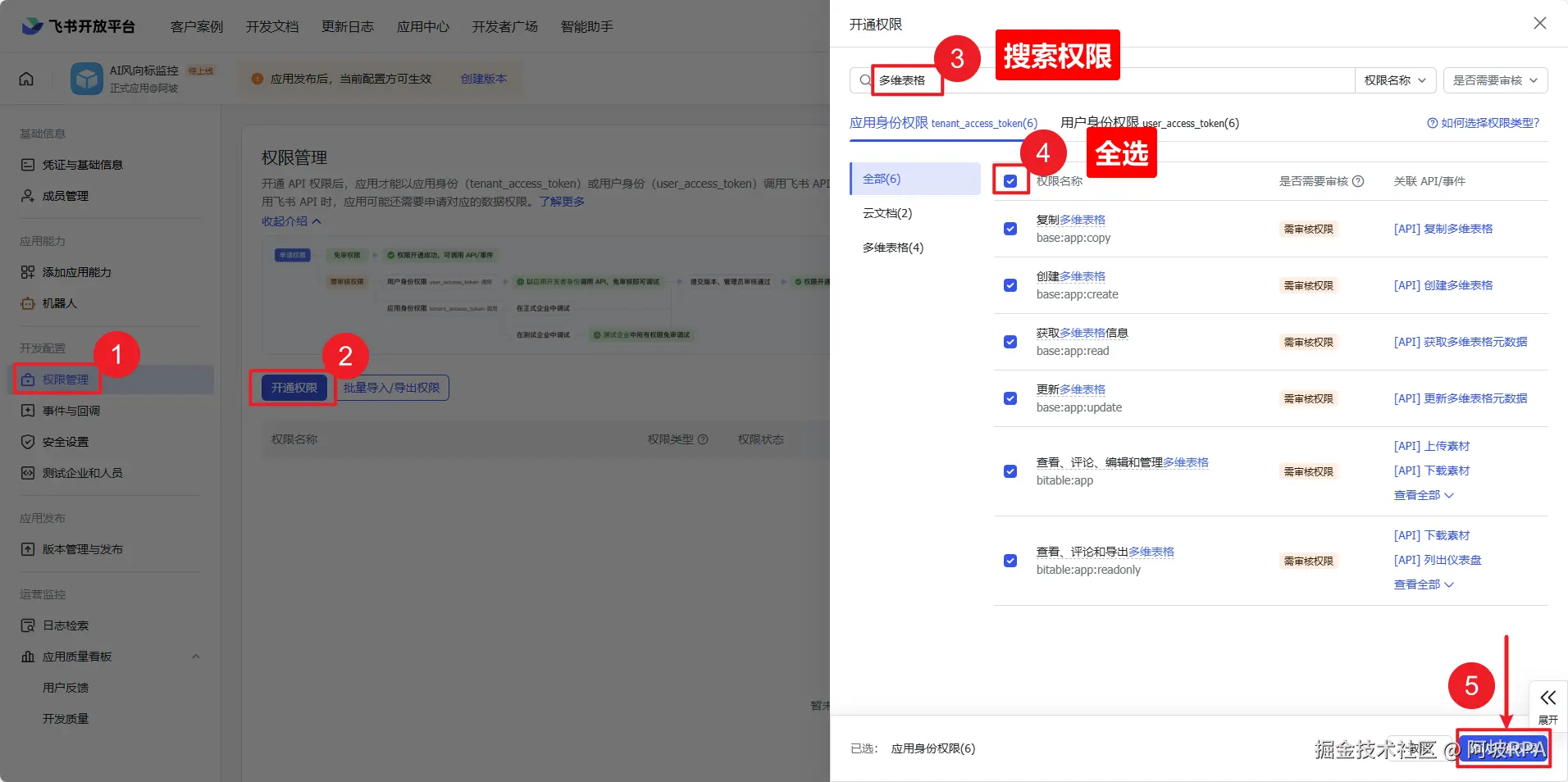Go to the home icon
This screenshot has width=1568, height=782.
[26, 79]
